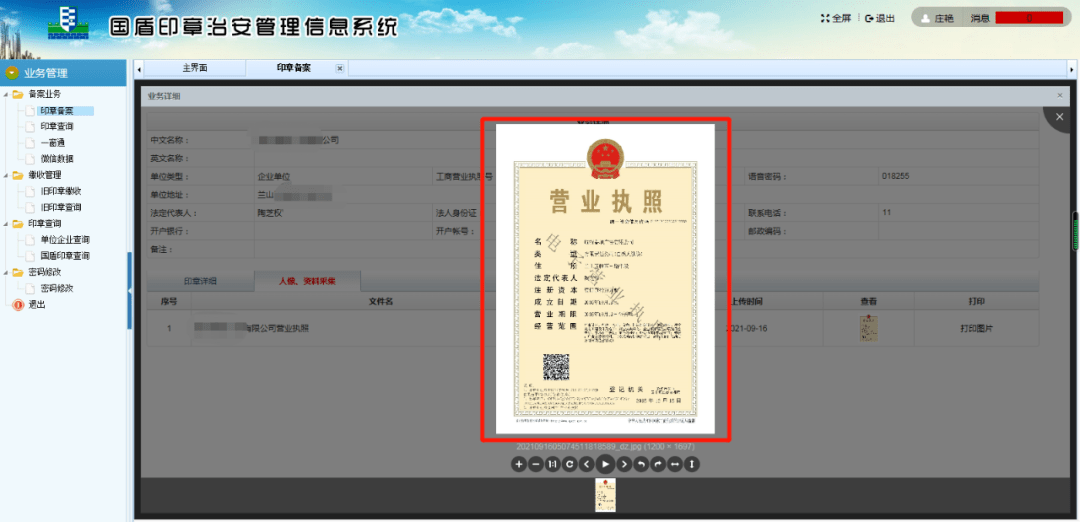
Task: Open 旧印章查询 tree item
Action: click(x=61, y=207)
